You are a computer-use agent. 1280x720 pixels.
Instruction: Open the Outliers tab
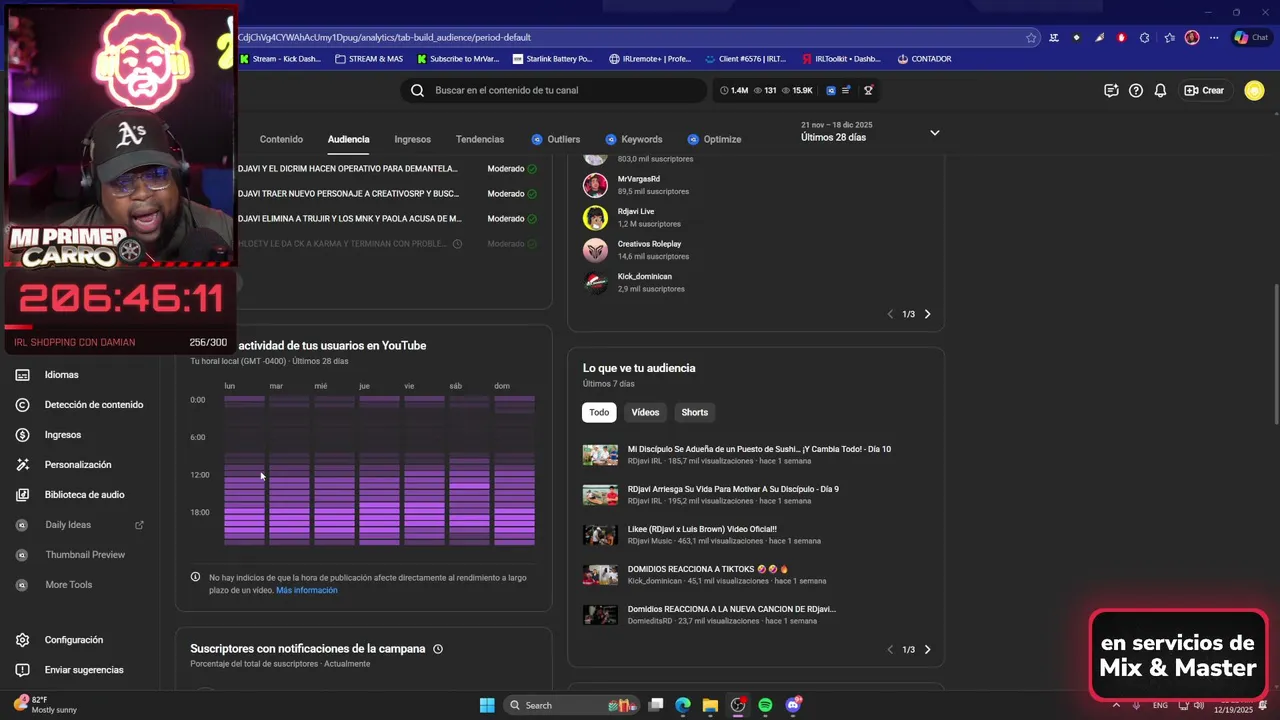556,140
